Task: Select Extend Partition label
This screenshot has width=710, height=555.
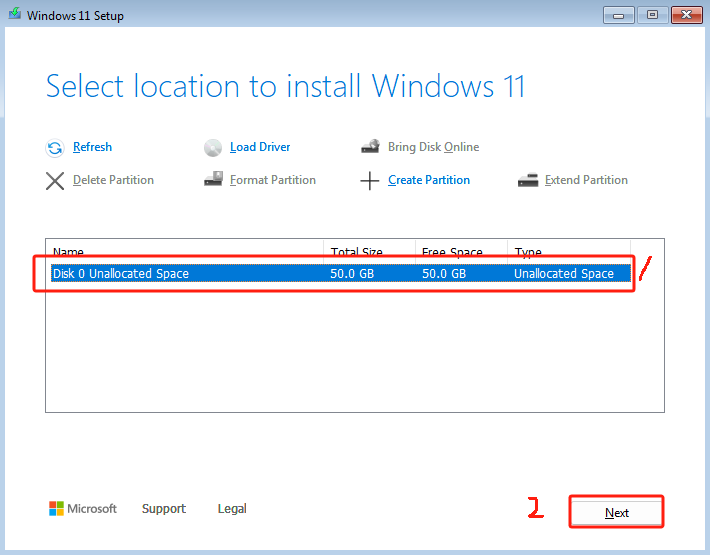Action: pos(586,180)
